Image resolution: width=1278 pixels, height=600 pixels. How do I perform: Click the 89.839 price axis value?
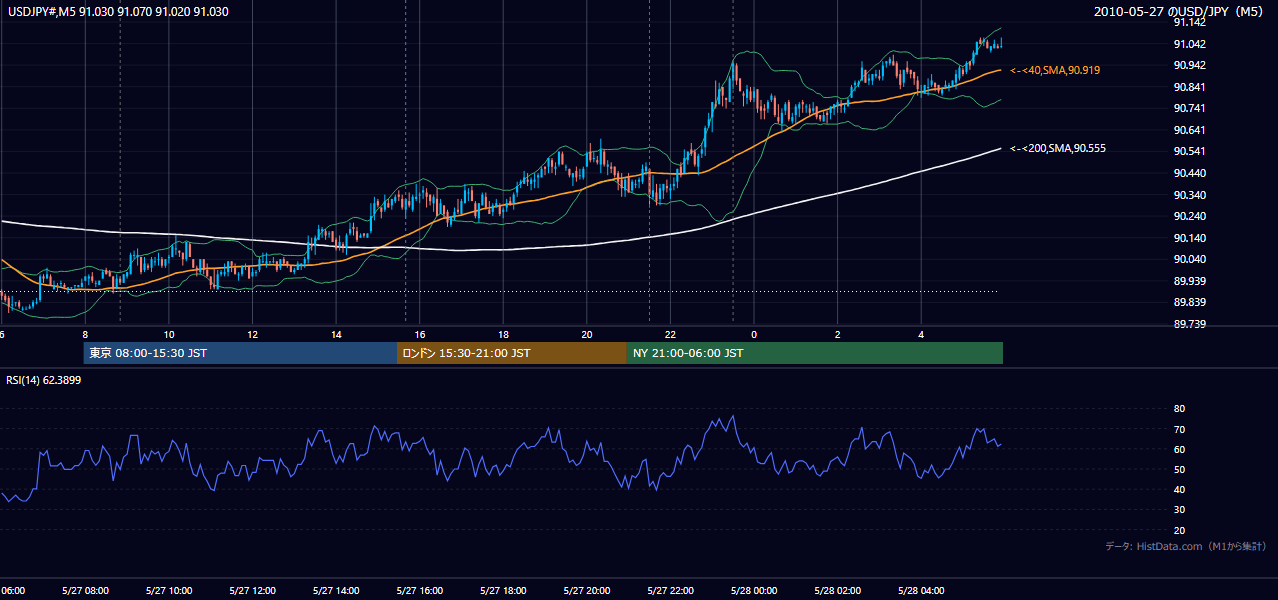[1189, 302]
